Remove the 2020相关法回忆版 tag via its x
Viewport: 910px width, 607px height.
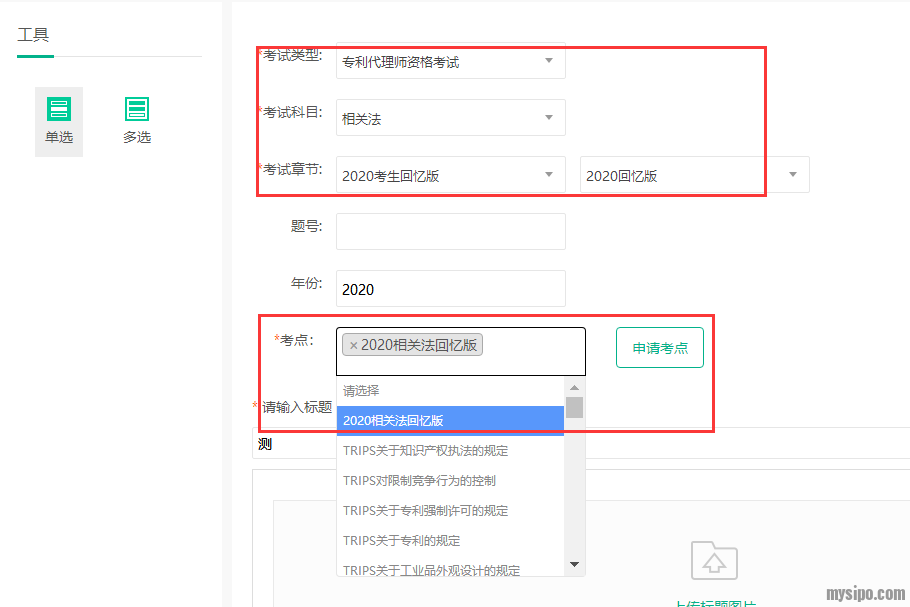pyautogui.click(x=353, y=345)
